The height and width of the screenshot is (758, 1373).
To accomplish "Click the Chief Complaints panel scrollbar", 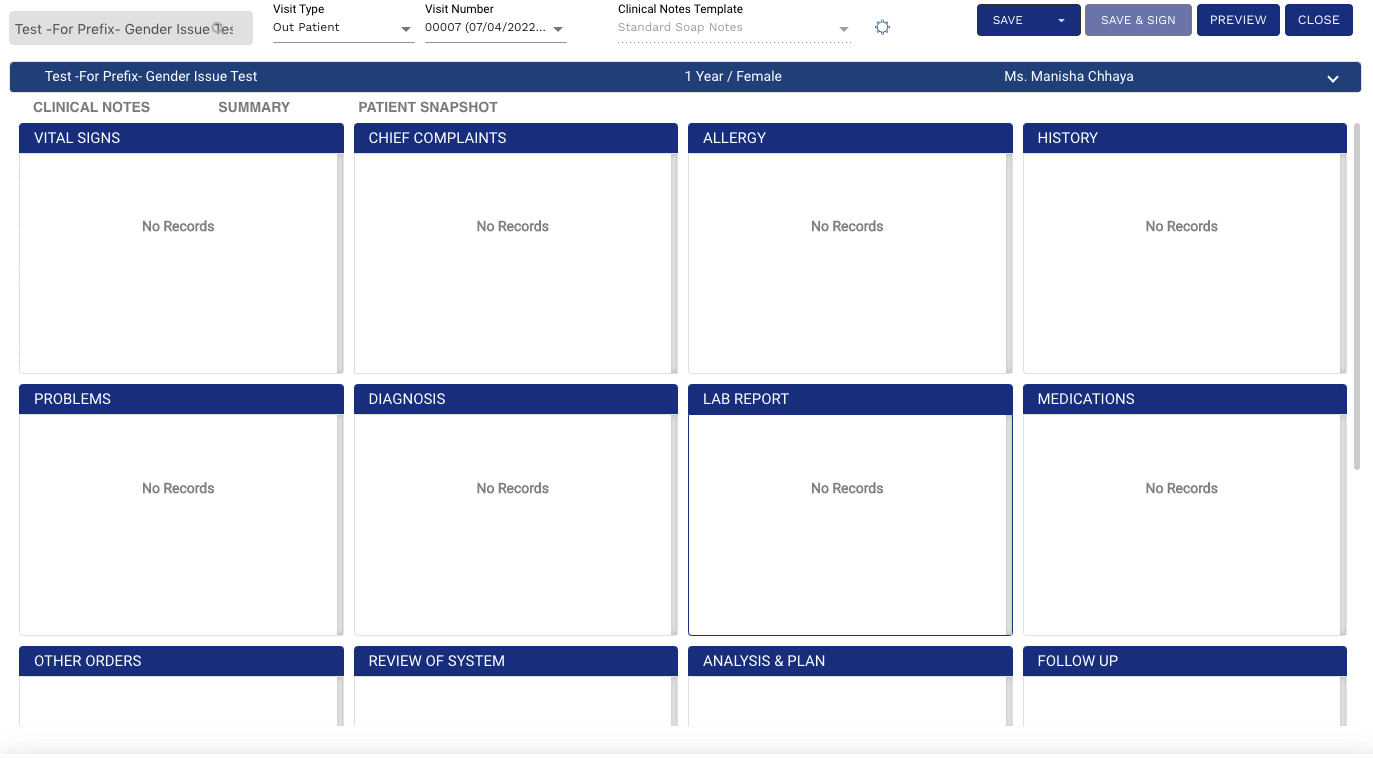I will coord(674,264).
